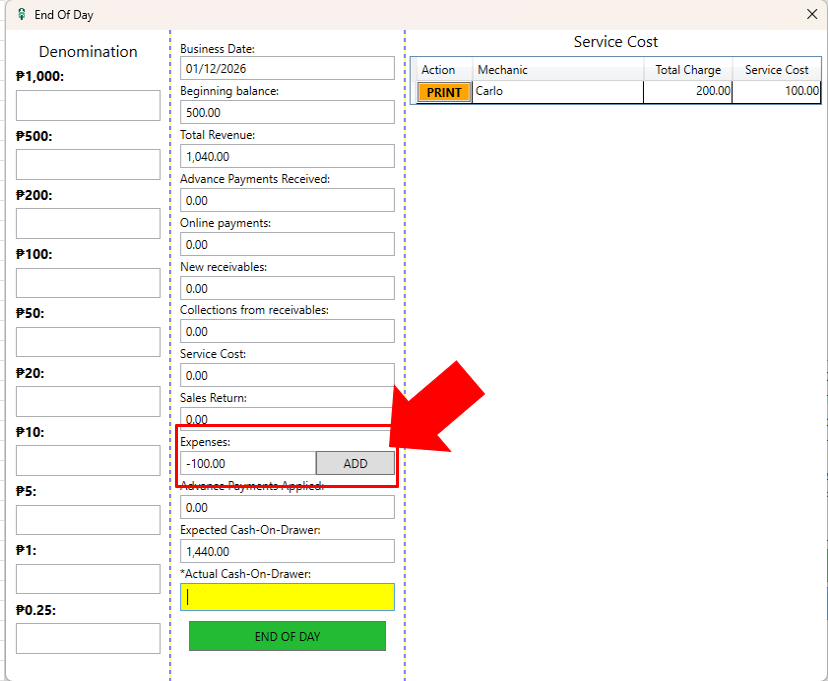Click the Total Charge column header
The width and height of the screenshot is (828, 681).
point(688,70)
